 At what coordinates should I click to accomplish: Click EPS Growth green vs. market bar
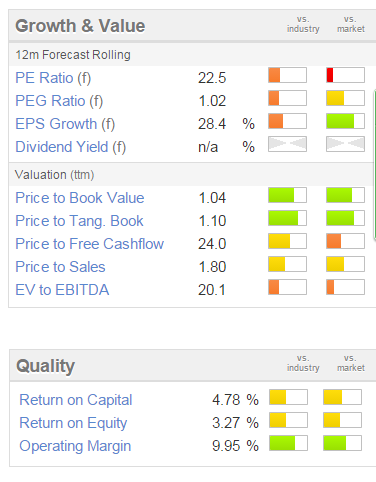tap(345, 121)
